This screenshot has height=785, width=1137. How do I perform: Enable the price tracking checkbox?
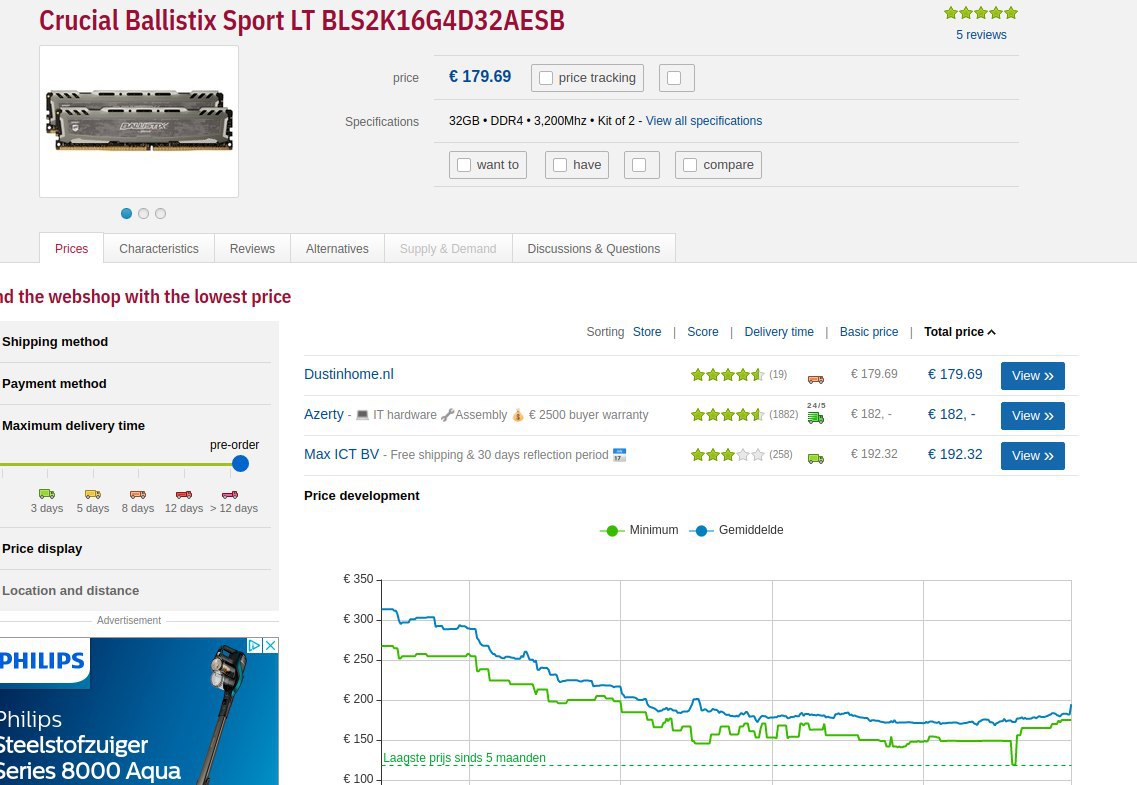point(546,78)
